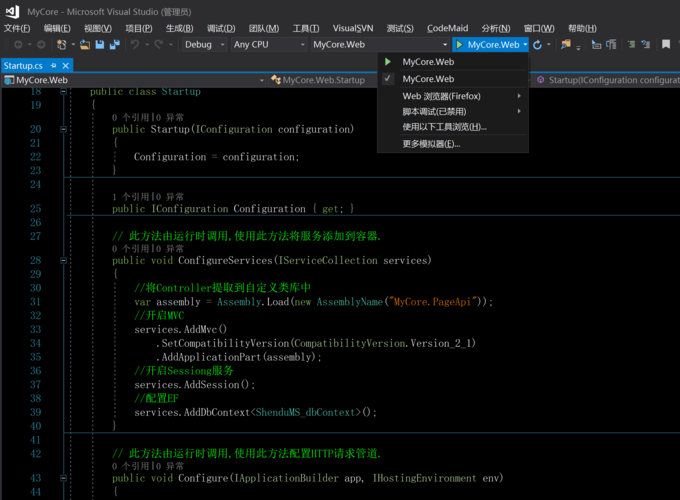Click the Visual Studio logo icon
This screenshot has width=680, height=500.
tap(13, 12)
